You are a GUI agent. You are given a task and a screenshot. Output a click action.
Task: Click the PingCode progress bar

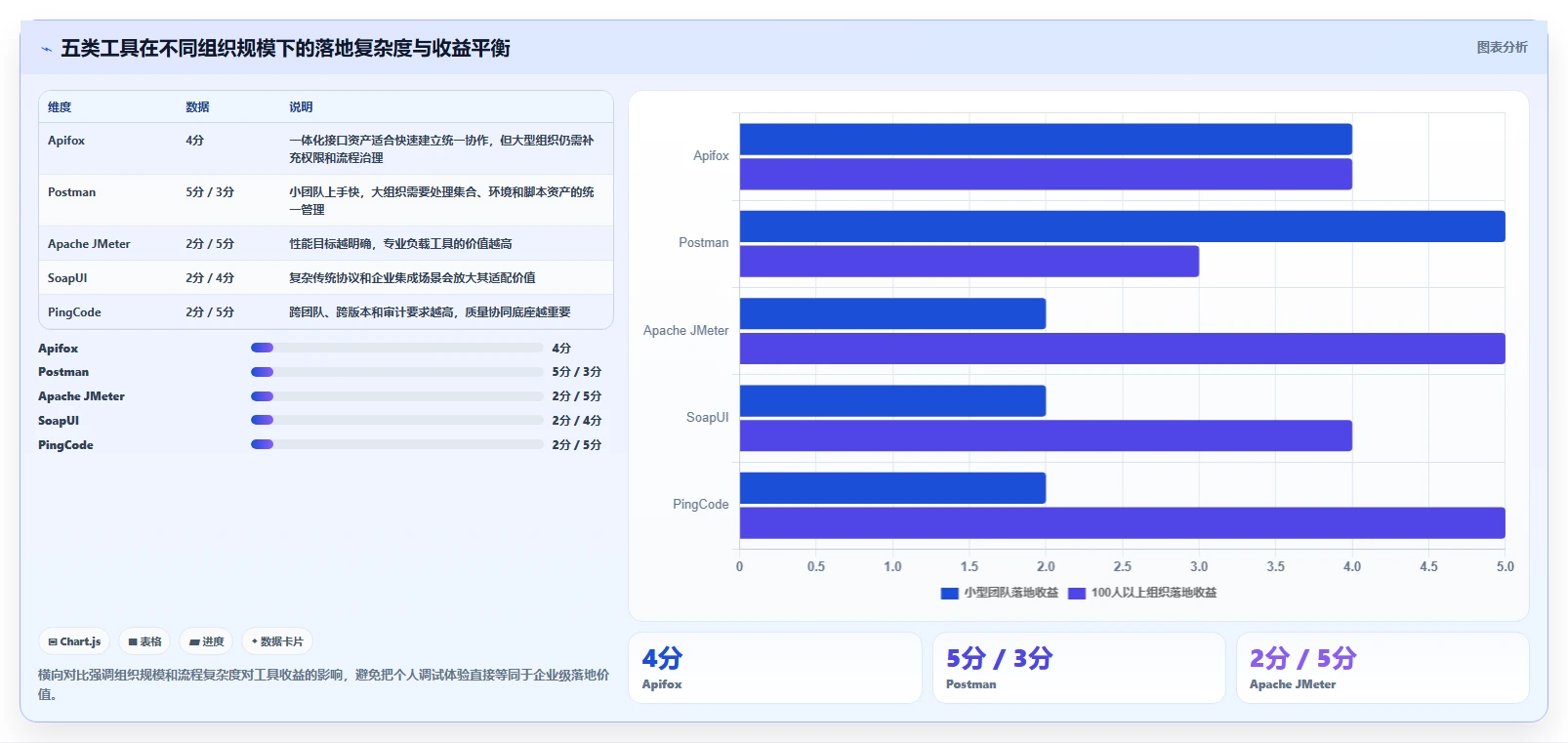coord(396,444)
